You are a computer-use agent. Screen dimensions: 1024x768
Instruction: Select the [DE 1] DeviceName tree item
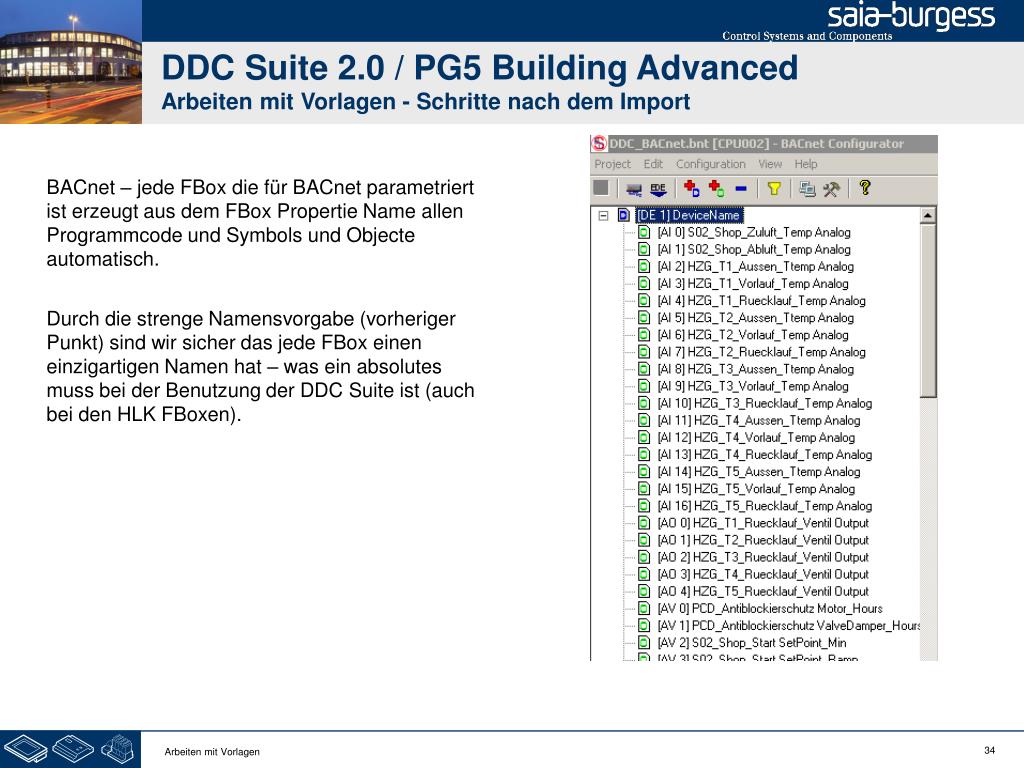tap(689, 215)
